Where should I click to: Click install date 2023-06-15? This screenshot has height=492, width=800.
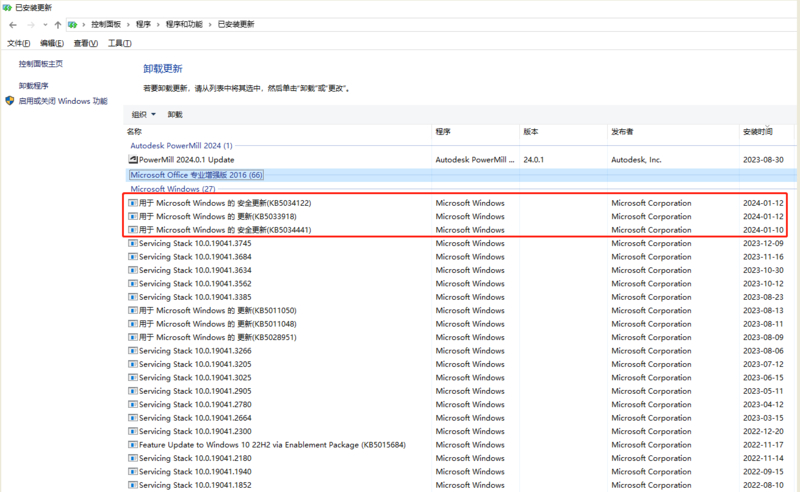tap(763, 378)
